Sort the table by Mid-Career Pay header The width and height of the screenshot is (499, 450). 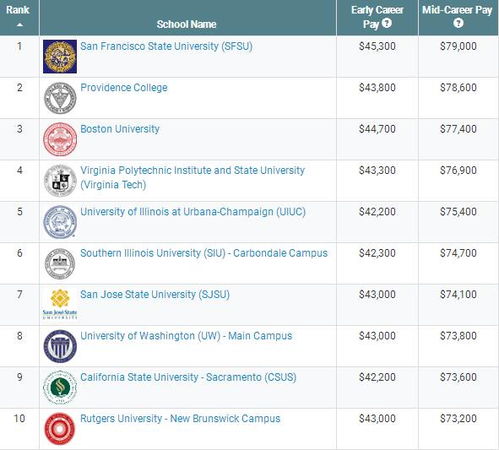pos(457,10)
